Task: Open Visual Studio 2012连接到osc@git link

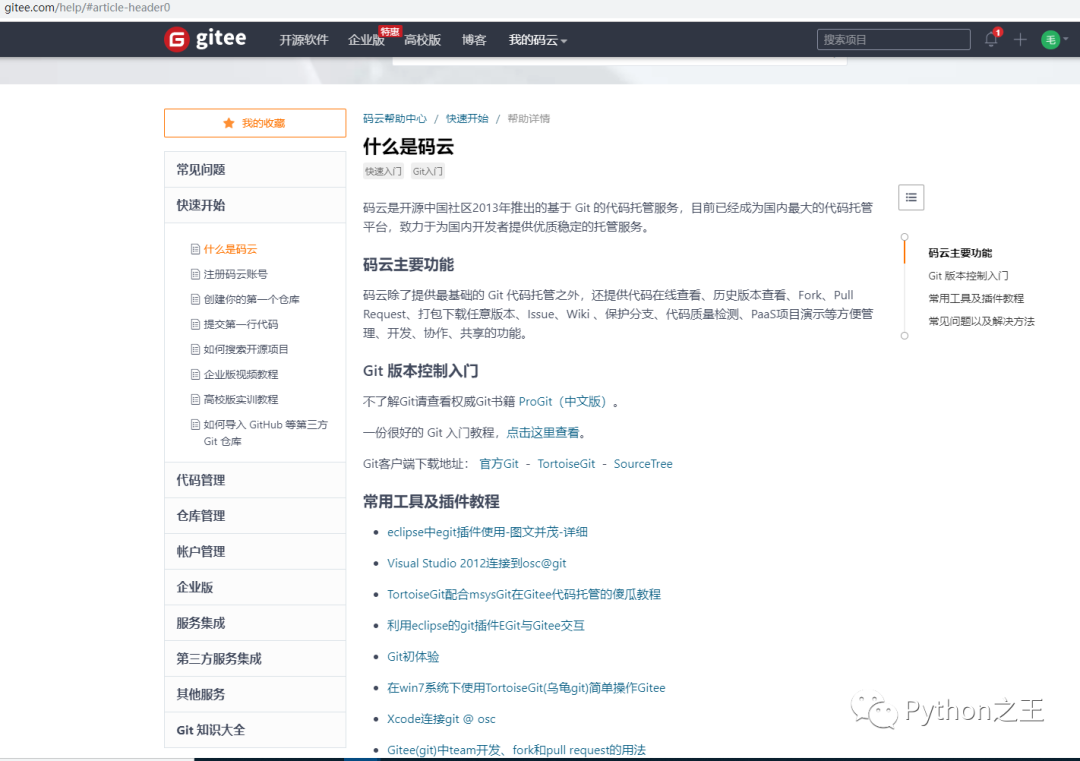Action: [477, 563]
